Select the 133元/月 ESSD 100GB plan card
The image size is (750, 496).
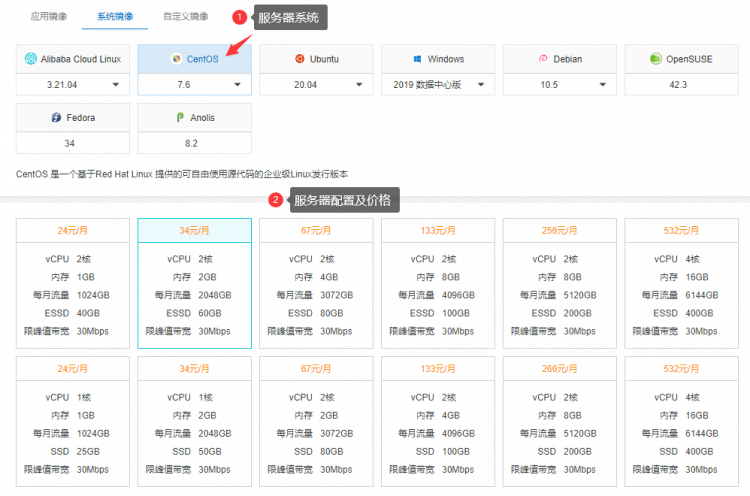[438, 284]
